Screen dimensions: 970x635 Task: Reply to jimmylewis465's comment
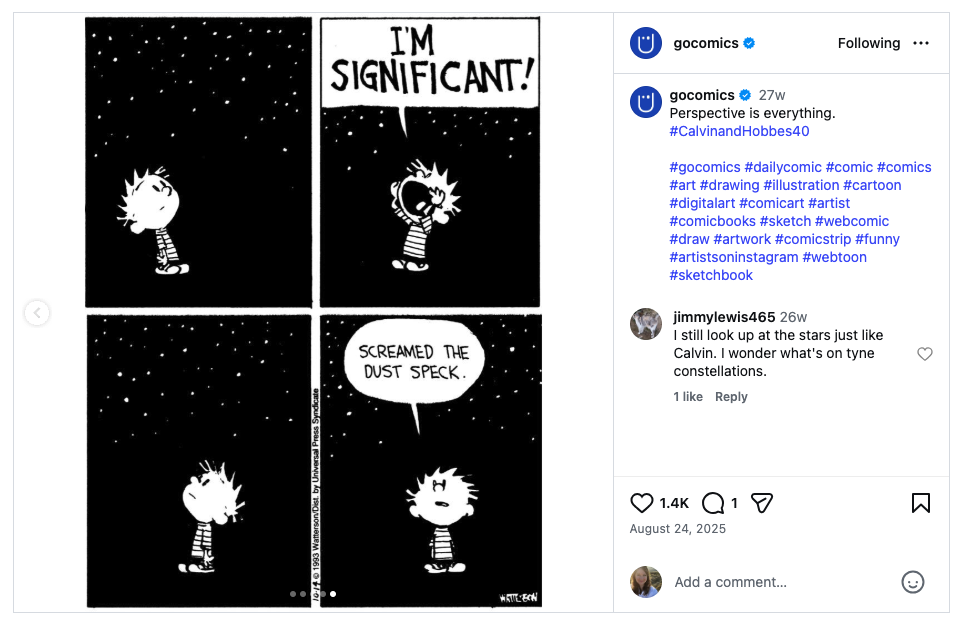tap(731, 396)
